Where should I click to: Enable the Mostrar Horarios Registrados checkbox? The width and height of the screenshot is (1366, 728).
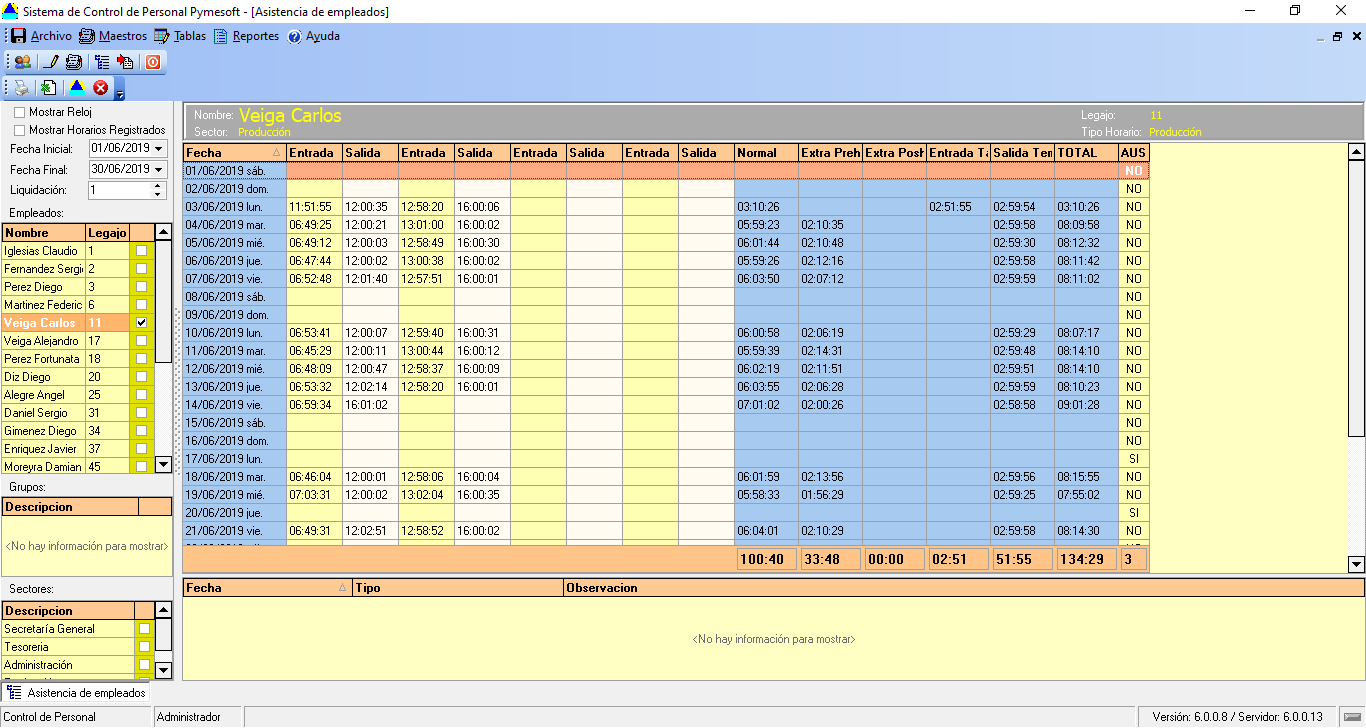(20, 130)
